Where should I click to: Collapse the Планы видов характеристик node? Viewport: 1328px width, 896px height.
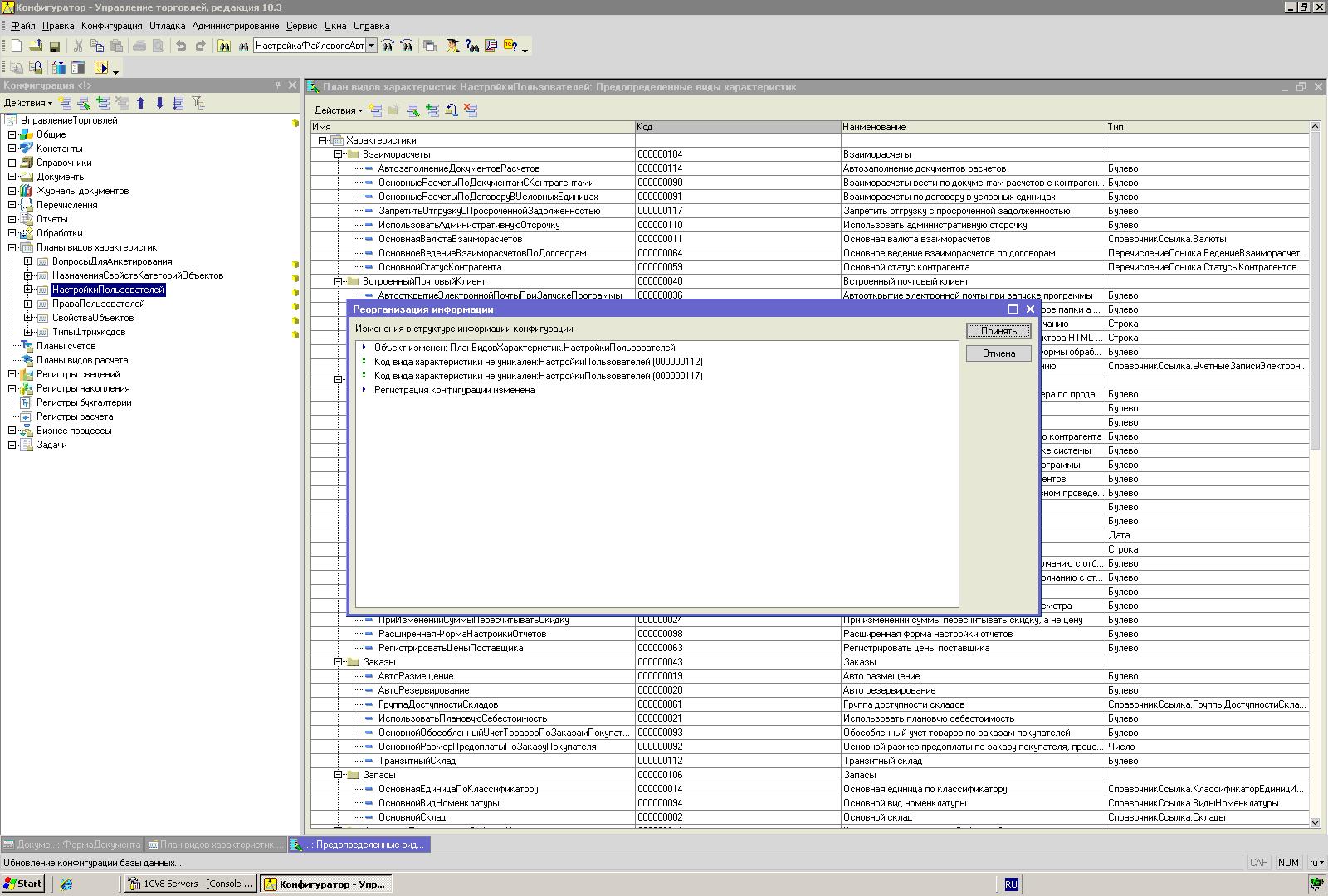(x=12, y=247)
